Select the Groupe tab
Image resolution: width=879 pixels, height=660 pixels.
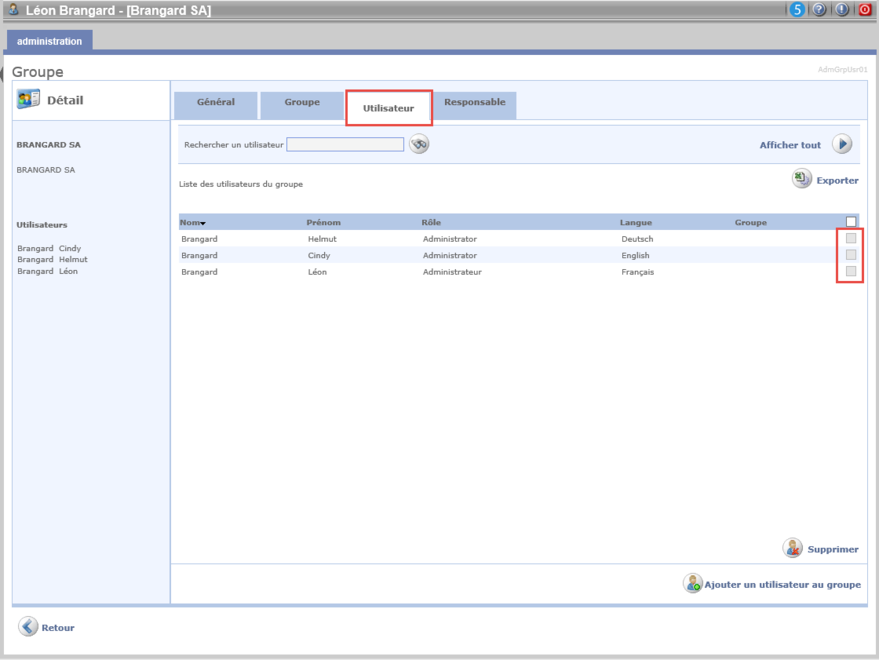(x=302, y=103)
